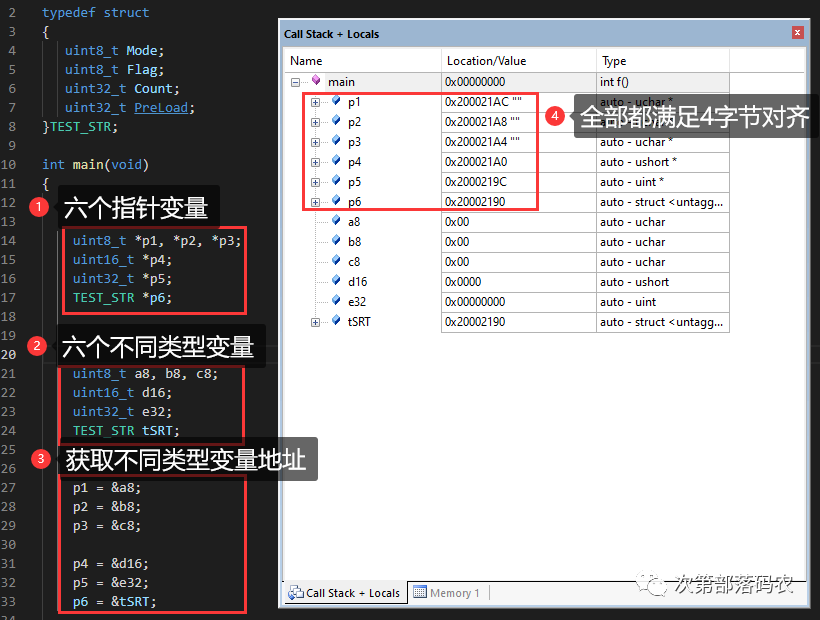Click 'p4 = &d16;' code line

[x=110, y=564]
